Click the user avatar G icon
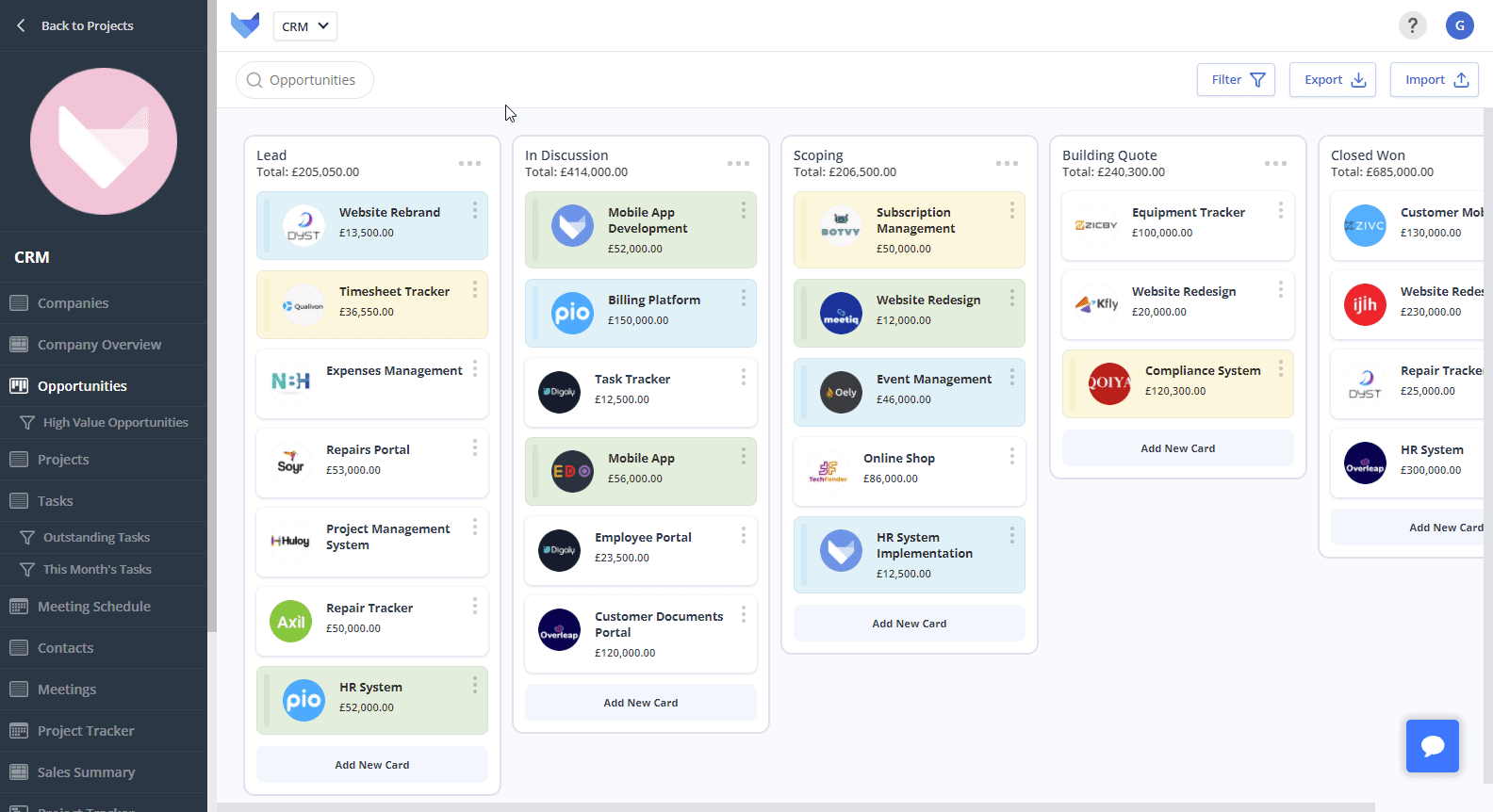This screenshot has width=1493, height=812. 1459,25
